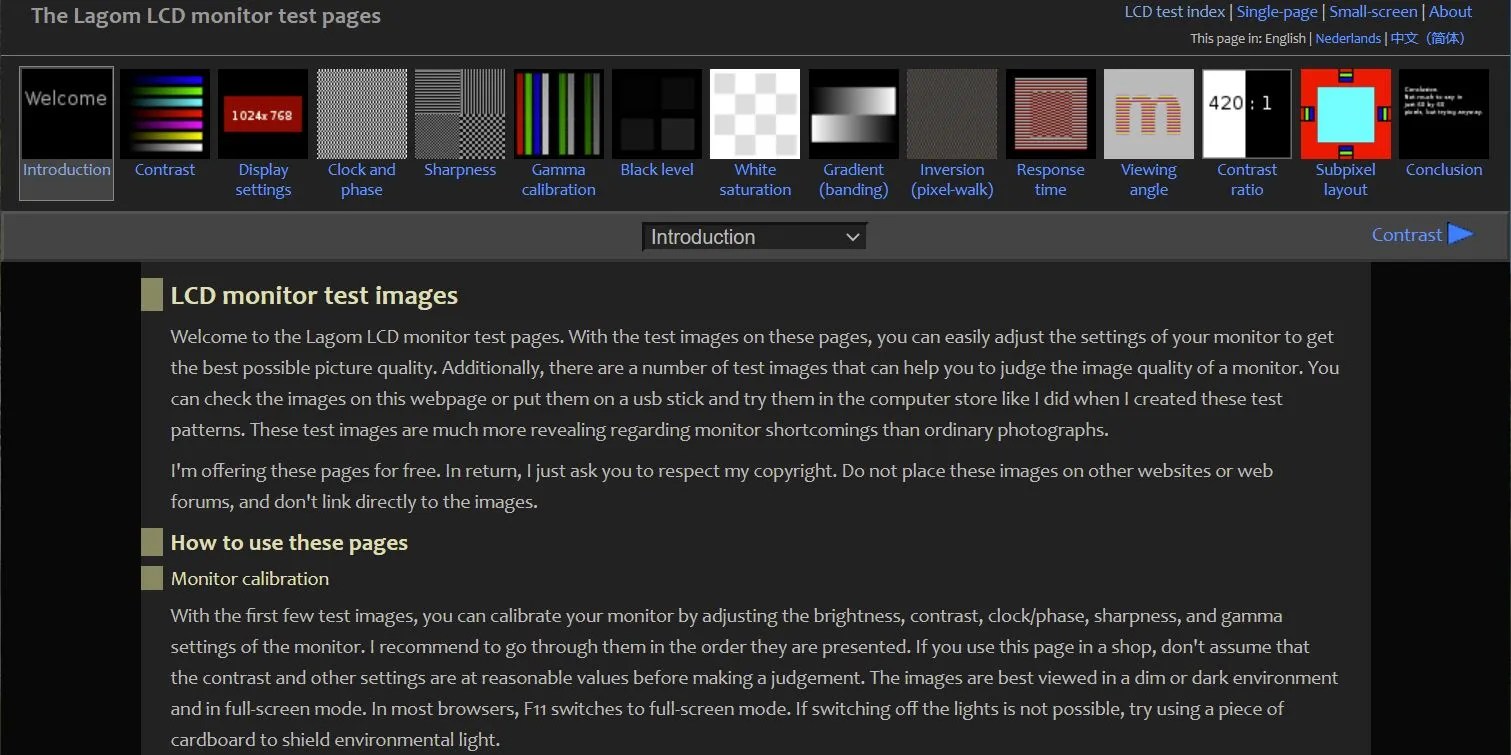The image size is (1511, 755).
Task: Select the Gradient banding test
Action: click(x=853, y=113)
